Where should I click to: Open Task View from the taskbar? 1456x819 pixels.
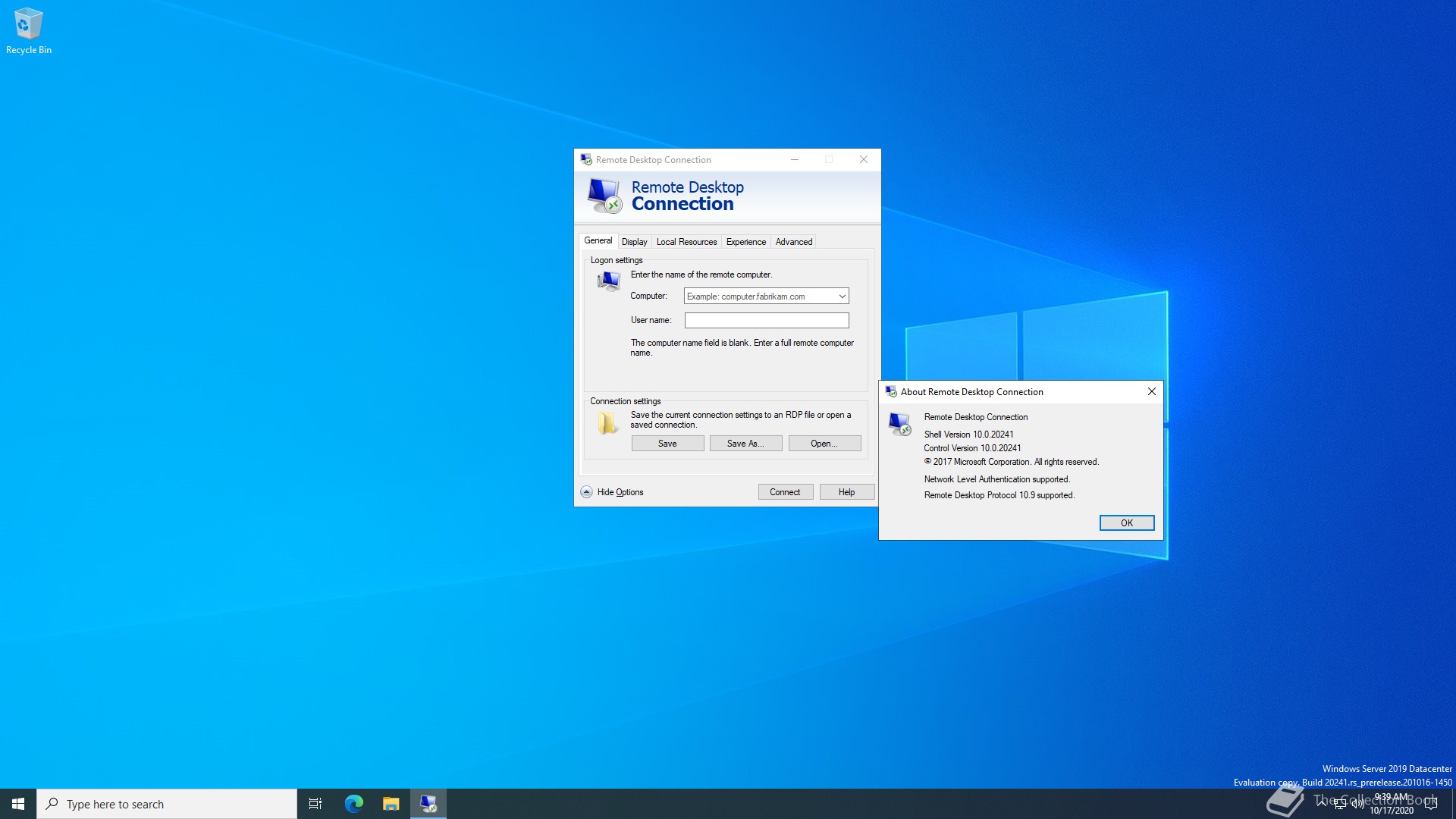[x=315, y=804]
